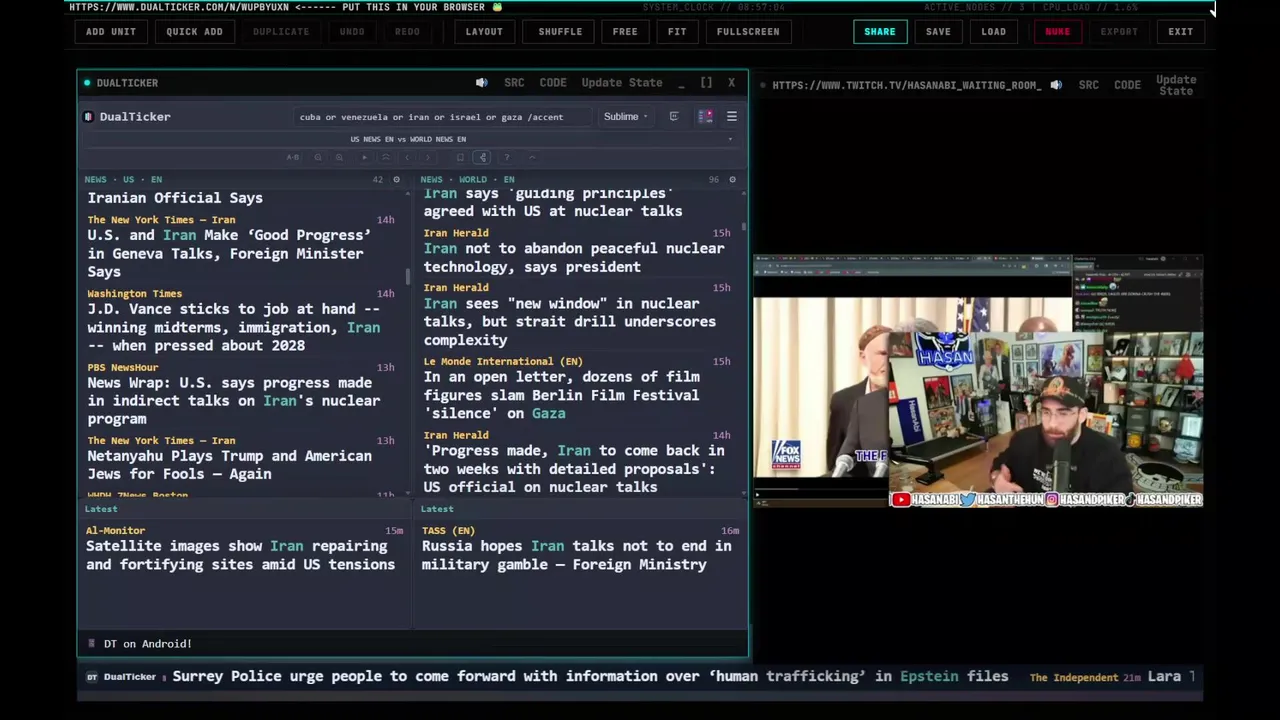Screen dimensions: 1280x720
Task: Open the Sublime theme dropdown
Action: pyautogui.click(x=625, y=117)
